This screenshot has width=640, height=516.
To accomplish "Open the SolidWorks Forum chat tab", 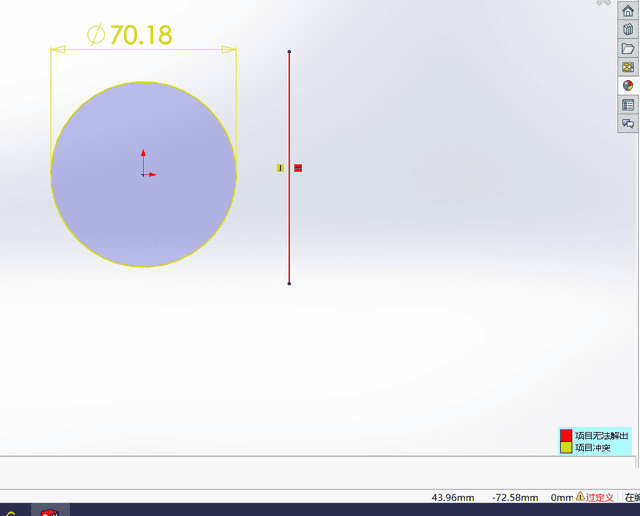I will [628, 123].
